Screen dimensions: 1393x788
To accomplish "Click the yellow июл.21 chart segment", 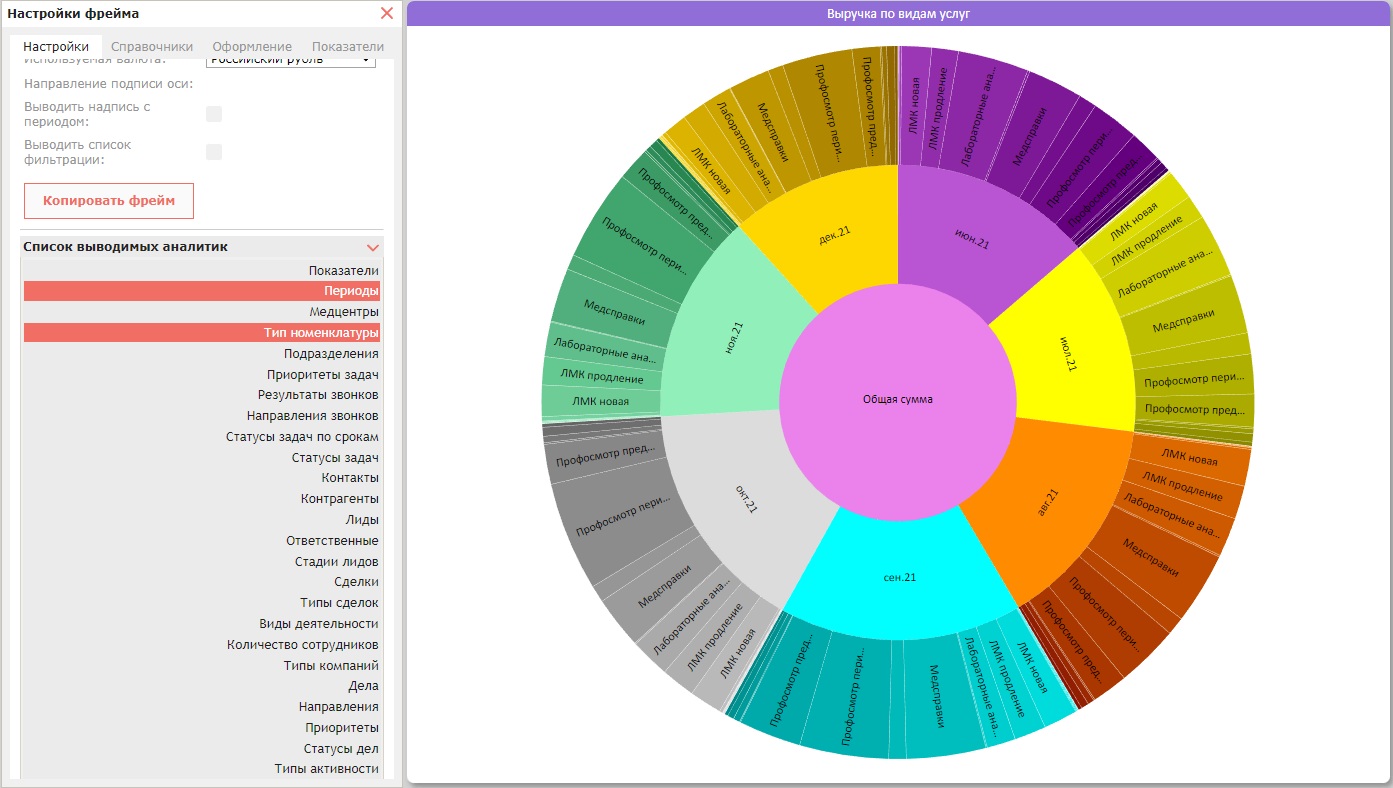I will (x=1068, y=355).
